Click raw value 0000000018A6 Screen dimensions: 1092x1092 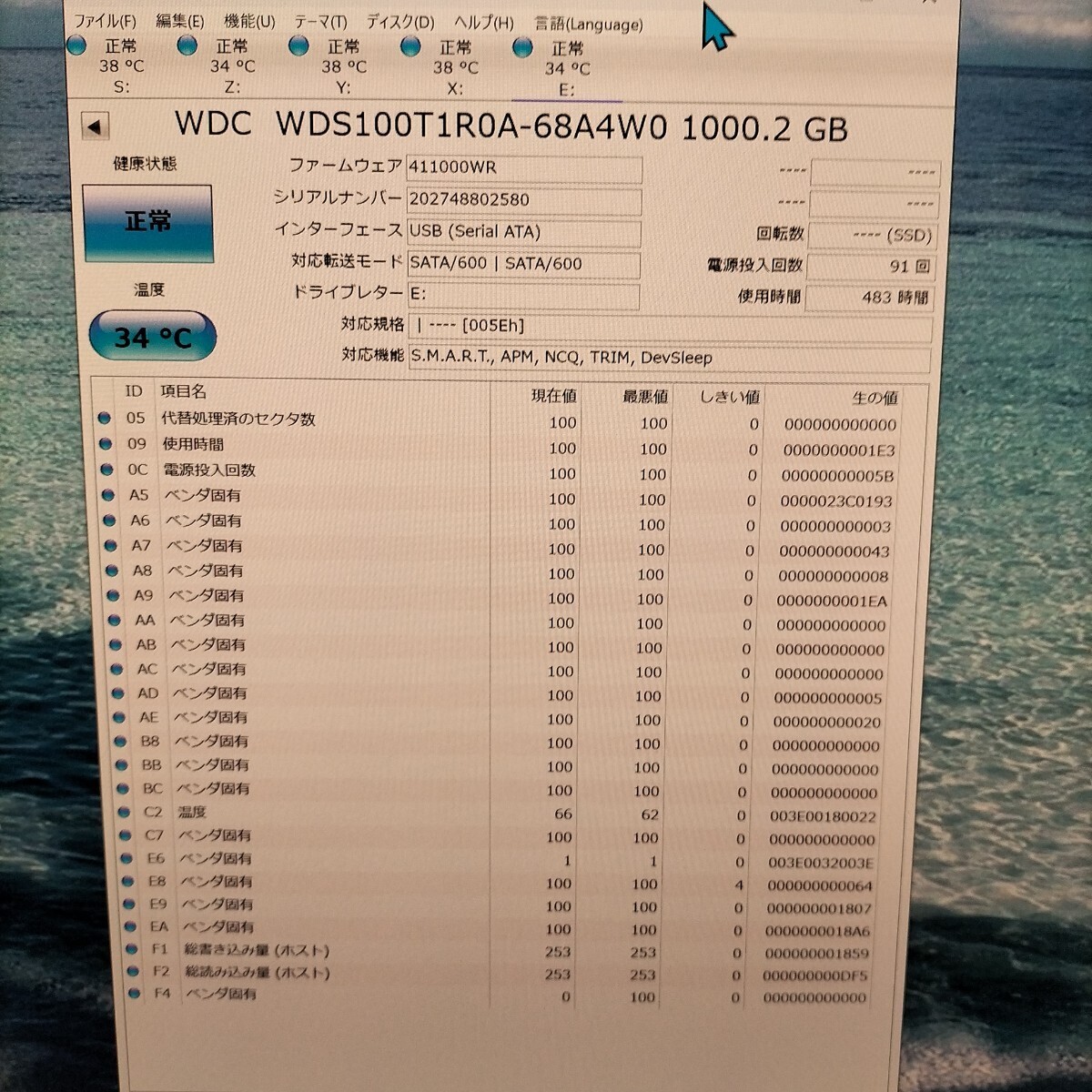[818, 931]
